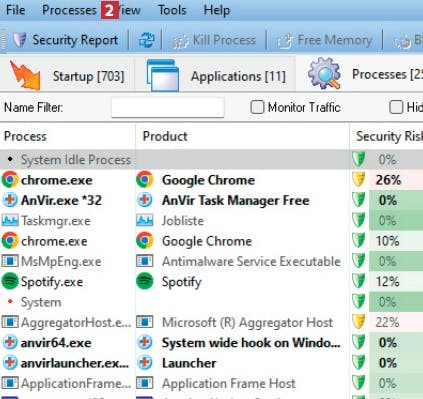The width and height of the screenshot is (423, 399).
Task: Toggle the partially visible Hide checkbox
Action: (x=396, y=107)
